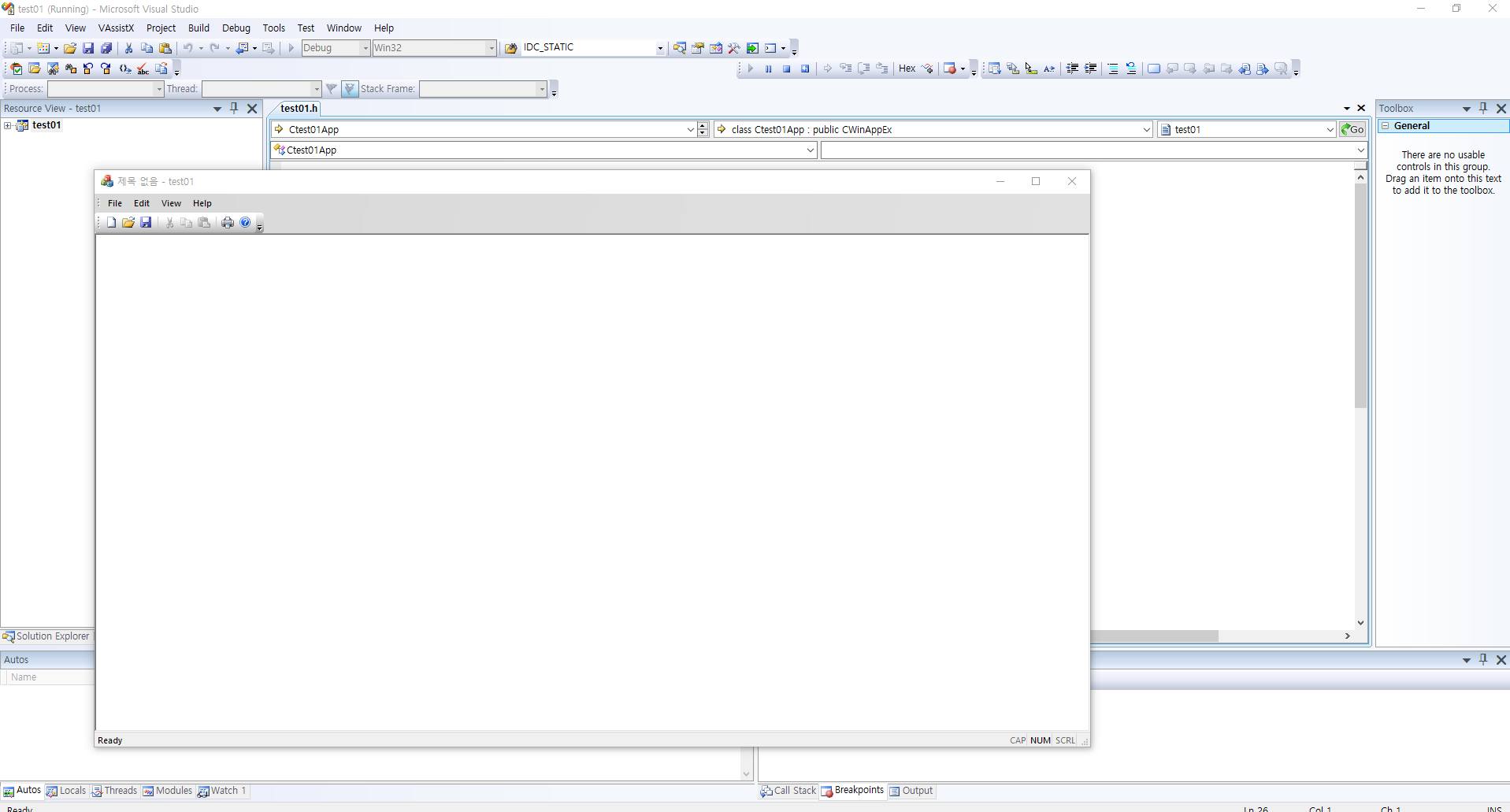1510x812 pixels.
Task: Switch to the Solution Explorer tab
Action: click(46, 636)
